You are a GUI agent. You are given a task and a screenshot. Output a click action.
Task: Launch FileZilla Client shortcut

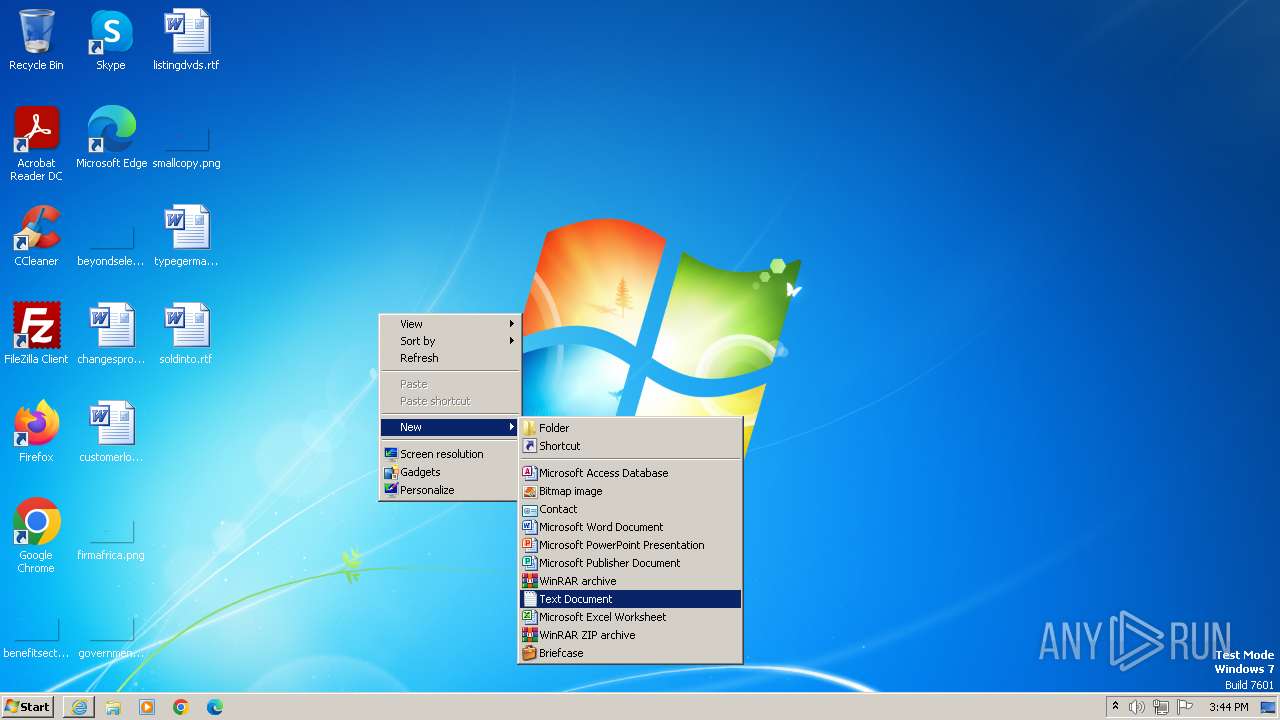tap(36, 334)
